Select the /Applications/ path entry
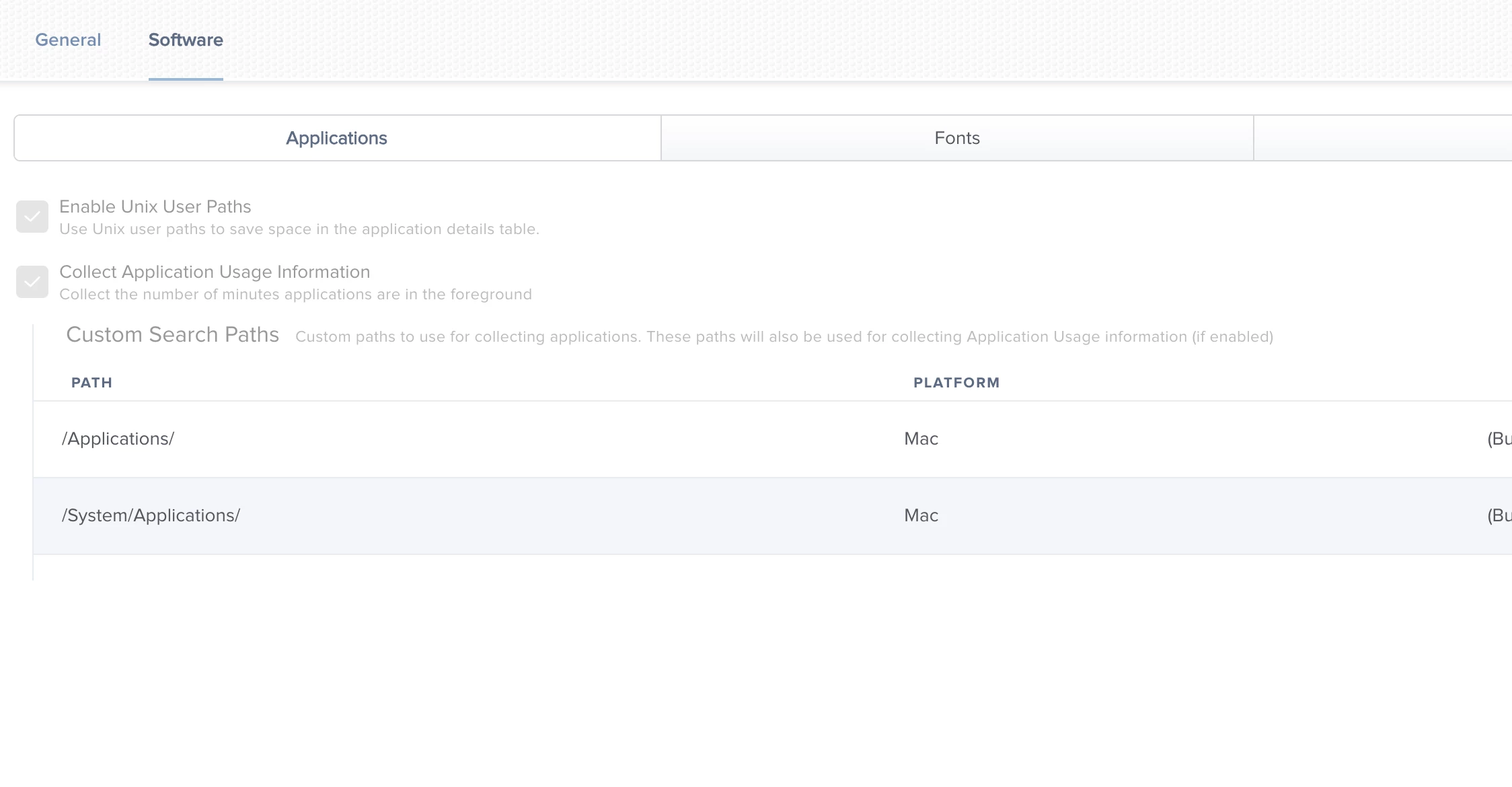This screenshot has width=1512, height=787. [118, 439]
